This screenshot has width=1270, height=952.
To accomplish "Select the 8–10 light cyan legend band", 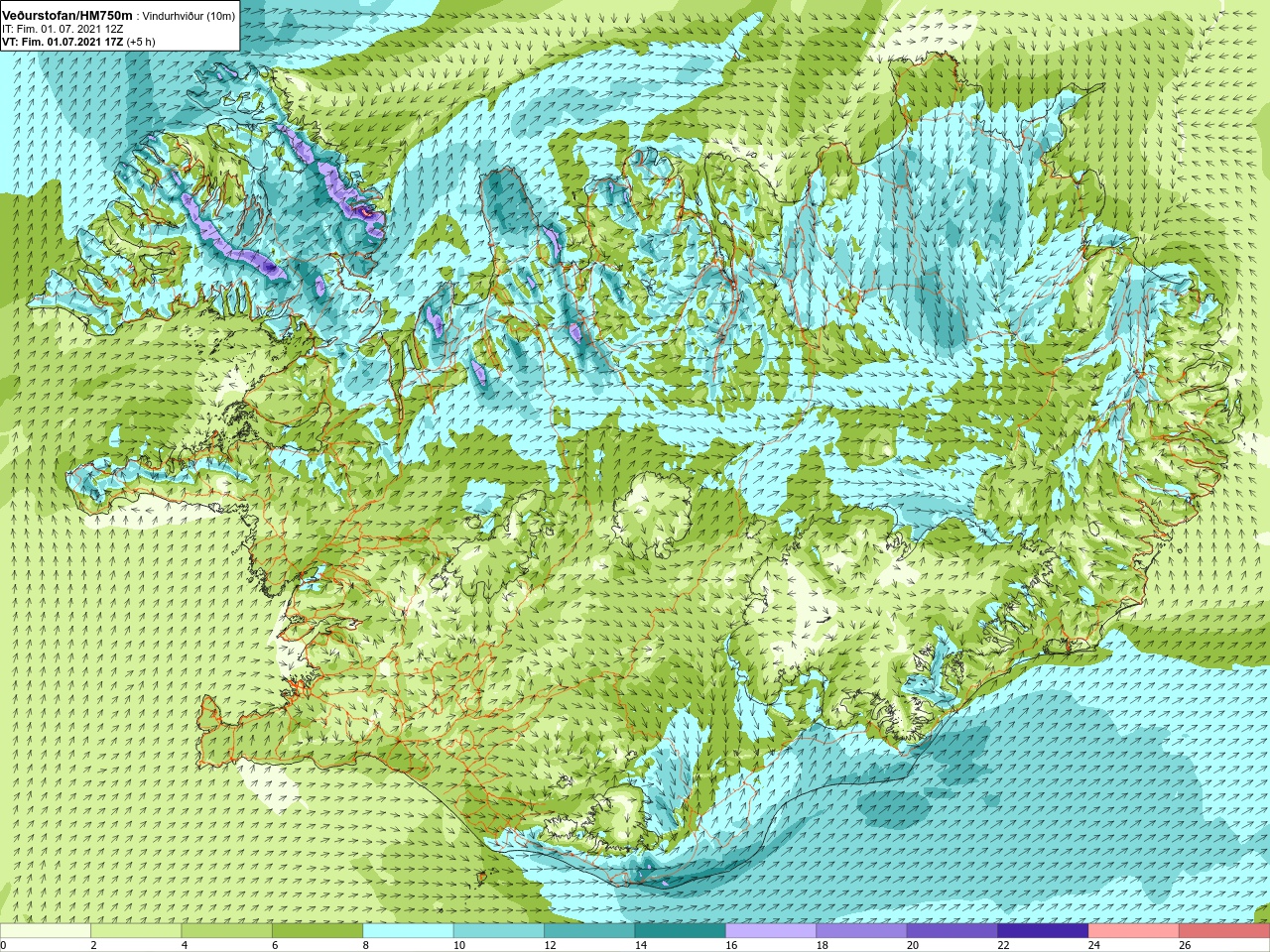I will coord(408,931).
